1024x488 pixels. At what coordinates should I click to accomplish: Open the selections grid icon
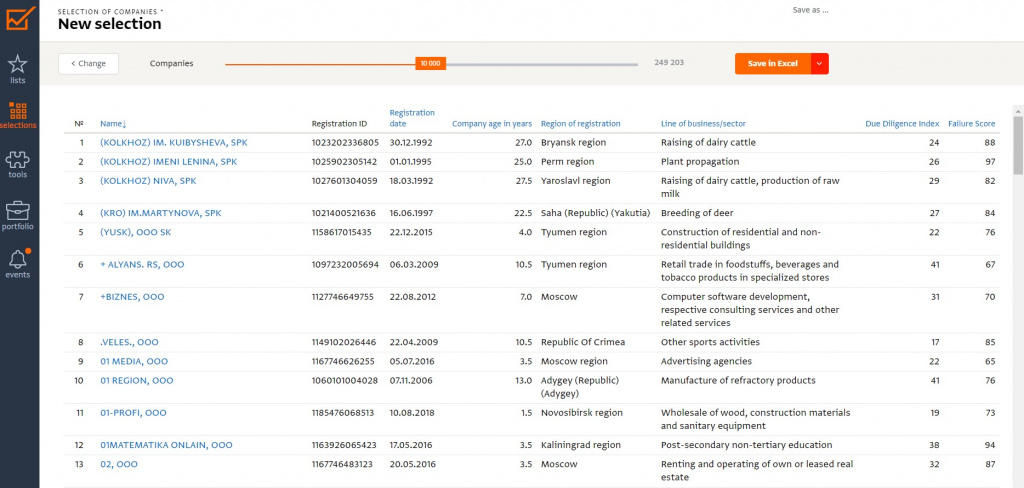tap(18, 112)
